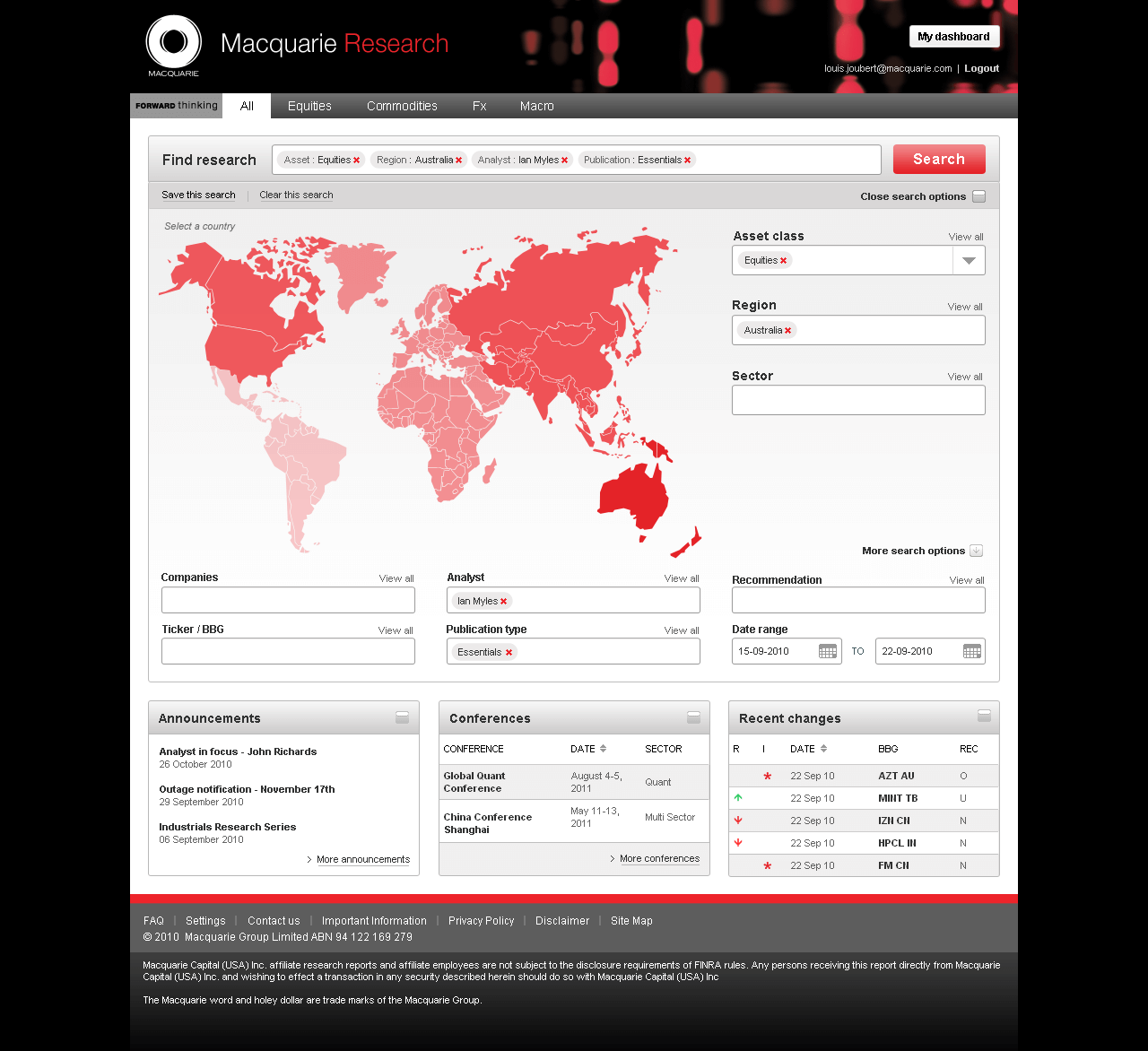Click the red asterisk in AZT AU row

[x=768, y=777]
